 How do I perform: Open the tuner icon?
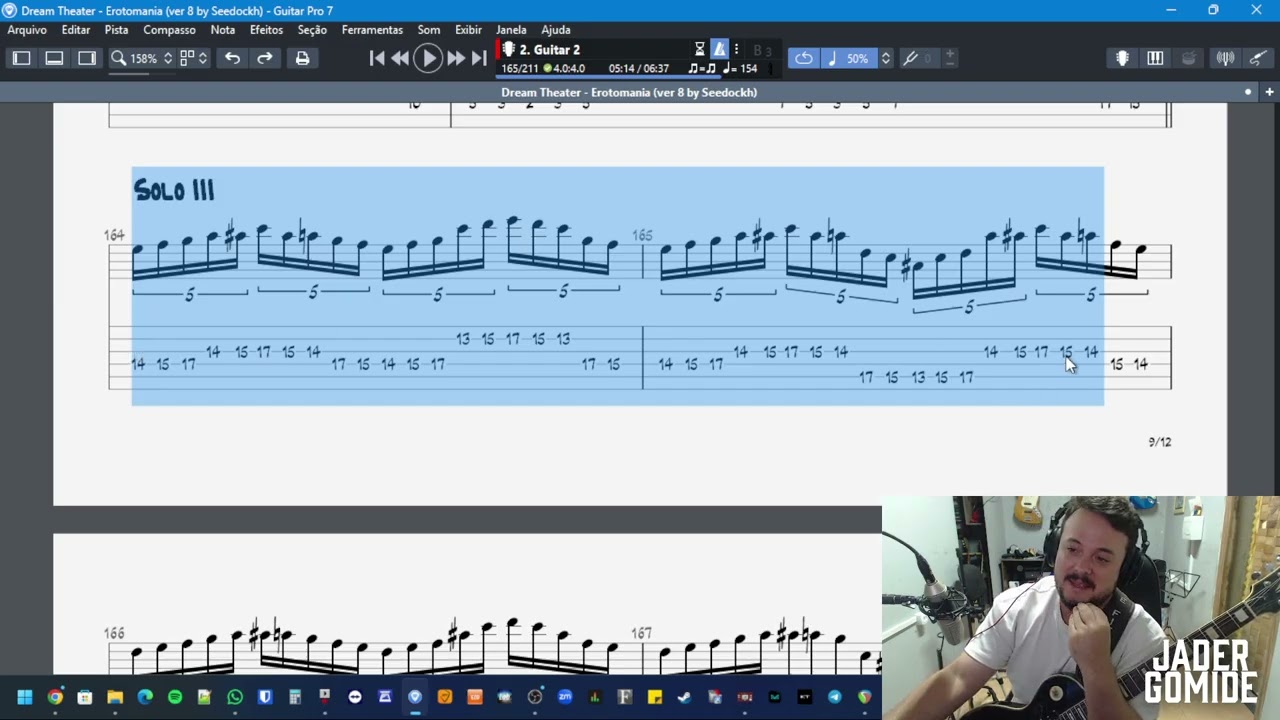click(1225, 58)
